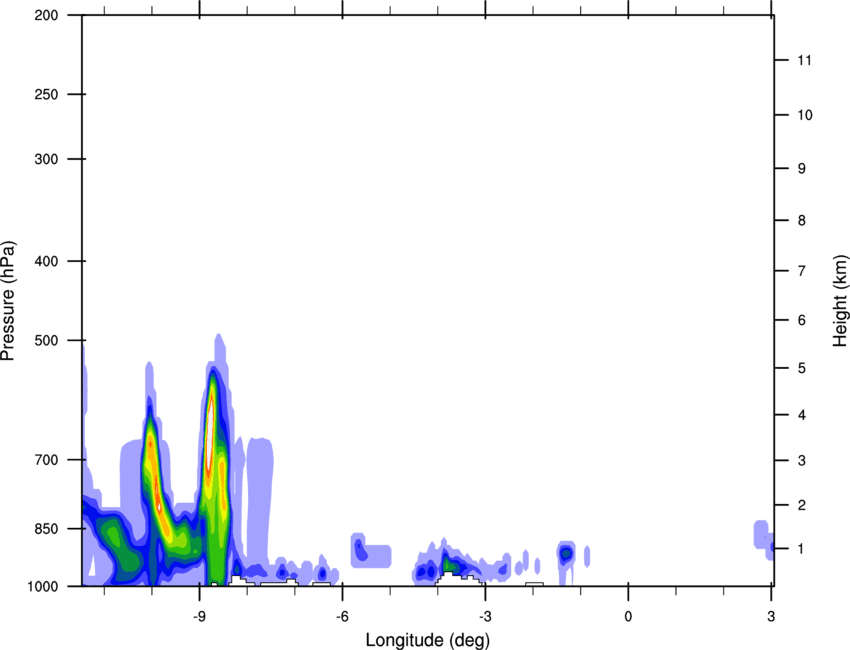Click the 'Pressure (hPa)' axis title
The width and height of the screenshot is (850, 650).
pyautogui.click(x=8, y=301)
